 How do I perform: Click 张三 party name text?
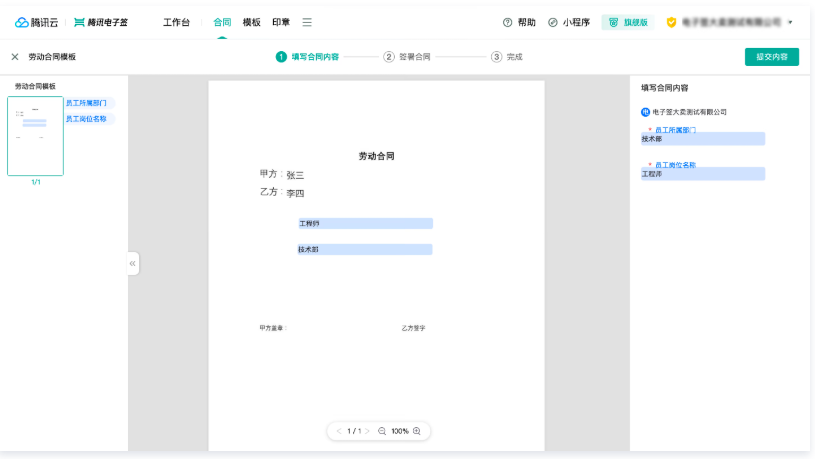(295, 175)
